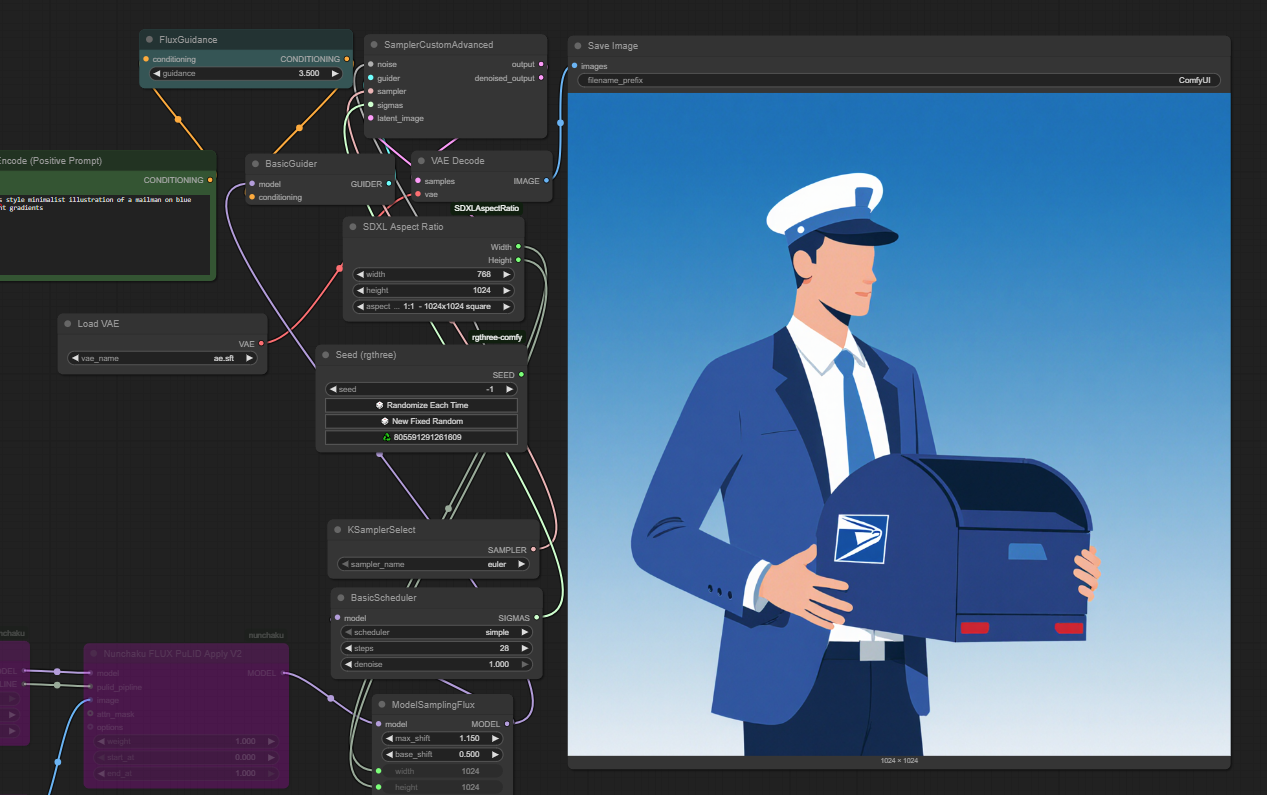
Task: Increase steps 28 with right arrow
Action: [x=525, y=649]
